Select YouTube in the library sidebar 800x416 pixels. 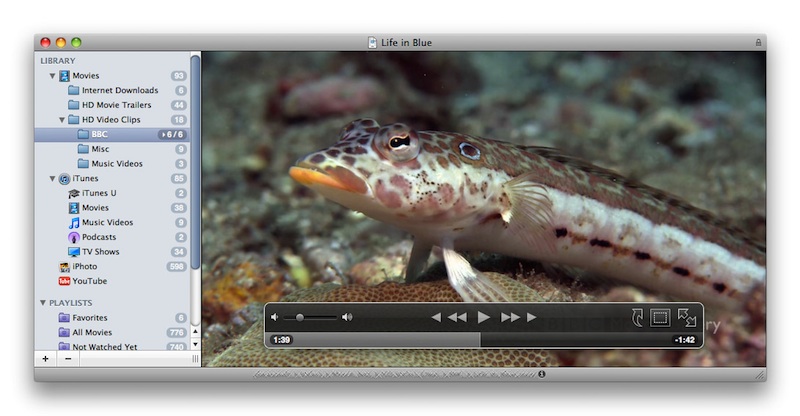point(89,281)
